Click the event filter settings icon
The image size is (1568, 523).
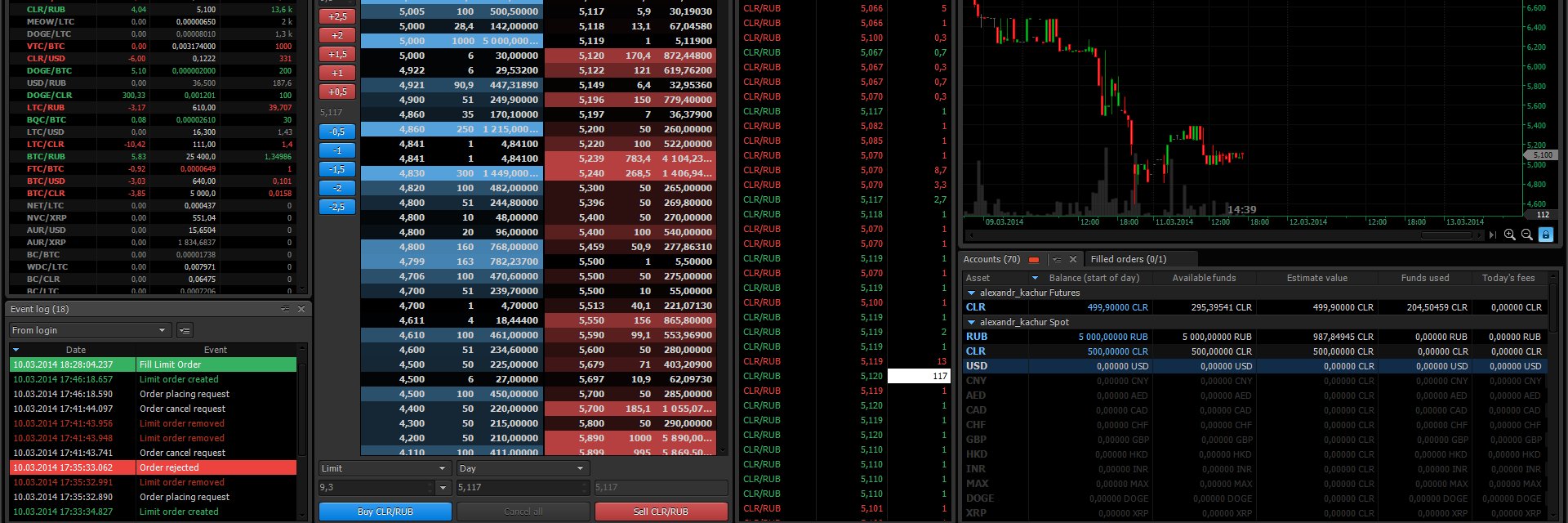[185, 330]
